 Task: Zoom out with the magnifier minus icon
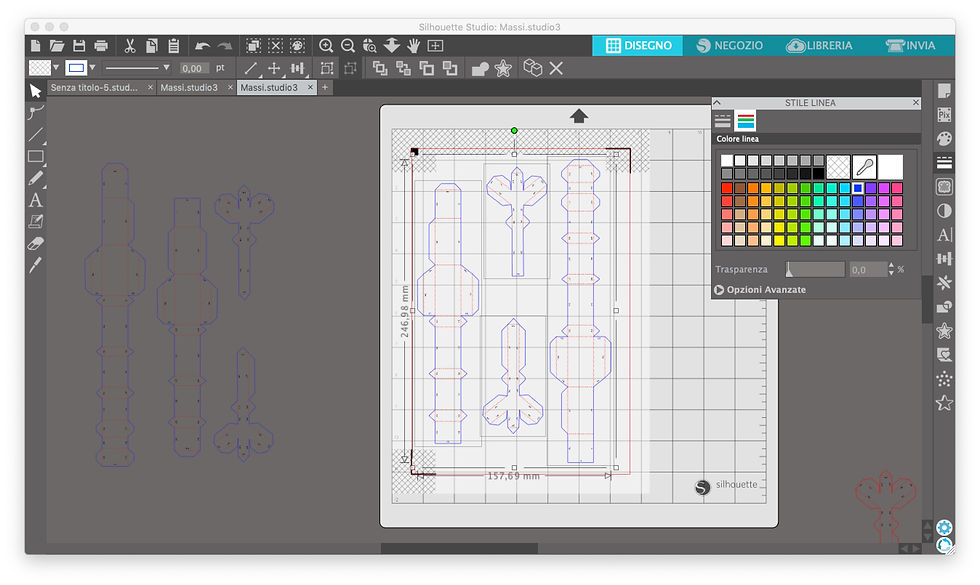(x=348, y=46)
